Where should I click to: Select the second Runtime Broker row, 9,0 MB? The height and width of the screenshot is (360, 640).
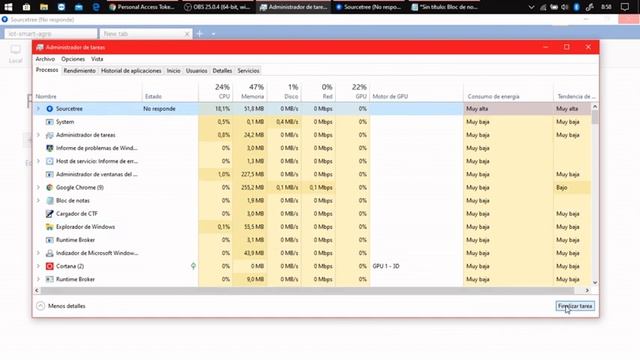pos(312,279)
